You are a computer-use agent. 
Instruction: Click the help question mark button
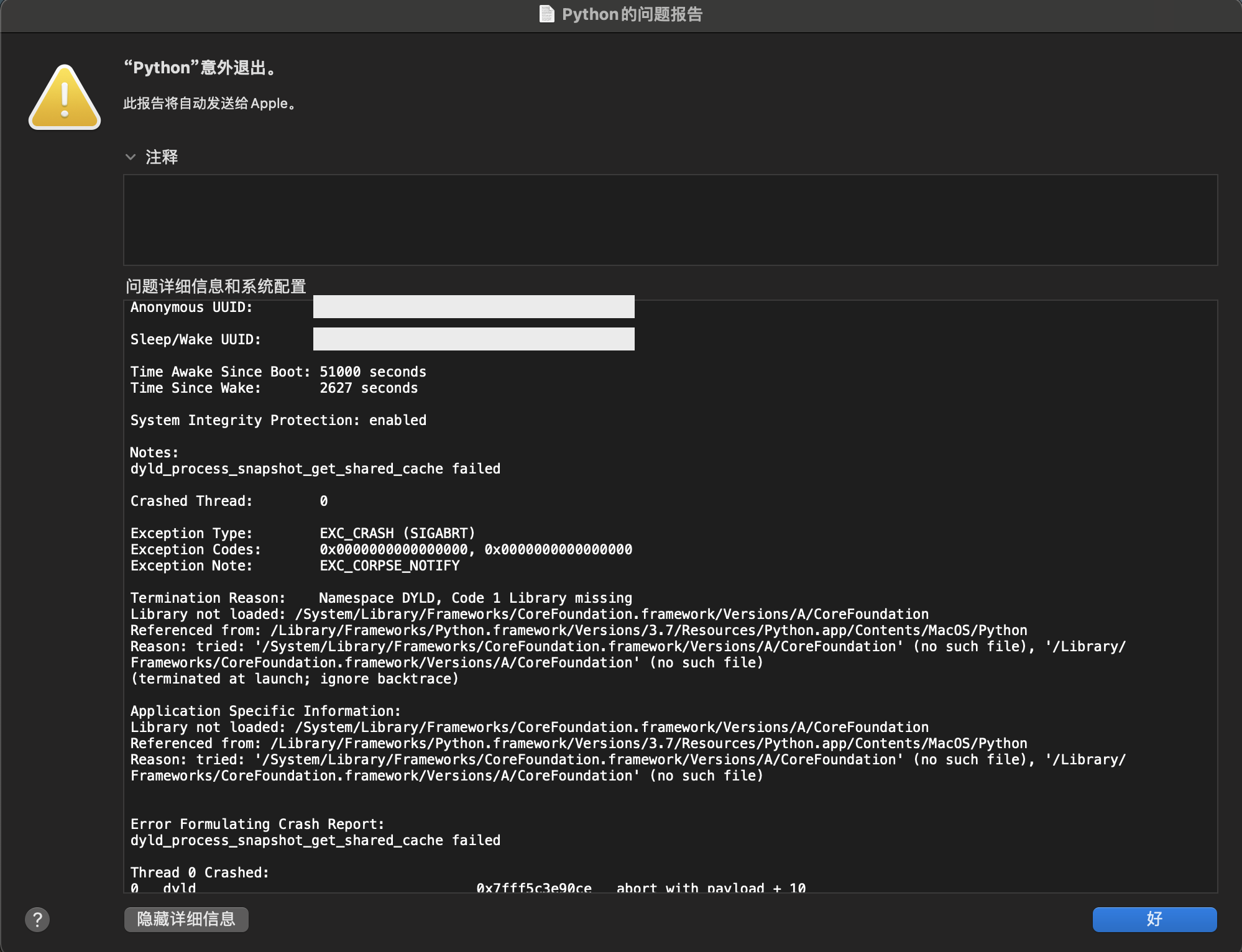click(x=37, y=919)
